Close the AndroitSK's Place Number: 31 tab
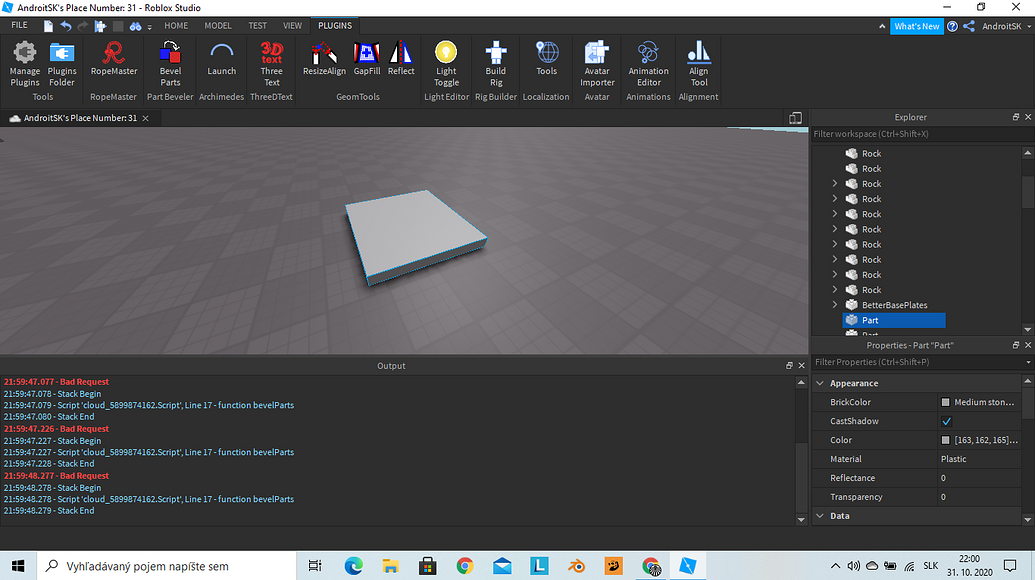Viewport: 1035px width, 580px height. pos(145,118)
